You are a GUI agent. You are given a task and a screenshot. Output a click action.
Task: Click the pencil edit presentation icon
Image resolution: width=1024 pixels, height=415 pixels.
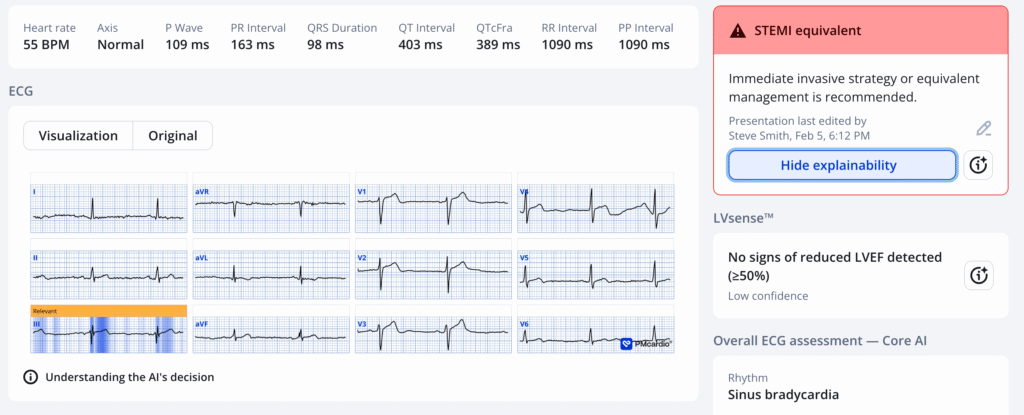click(x=984, y=128)
